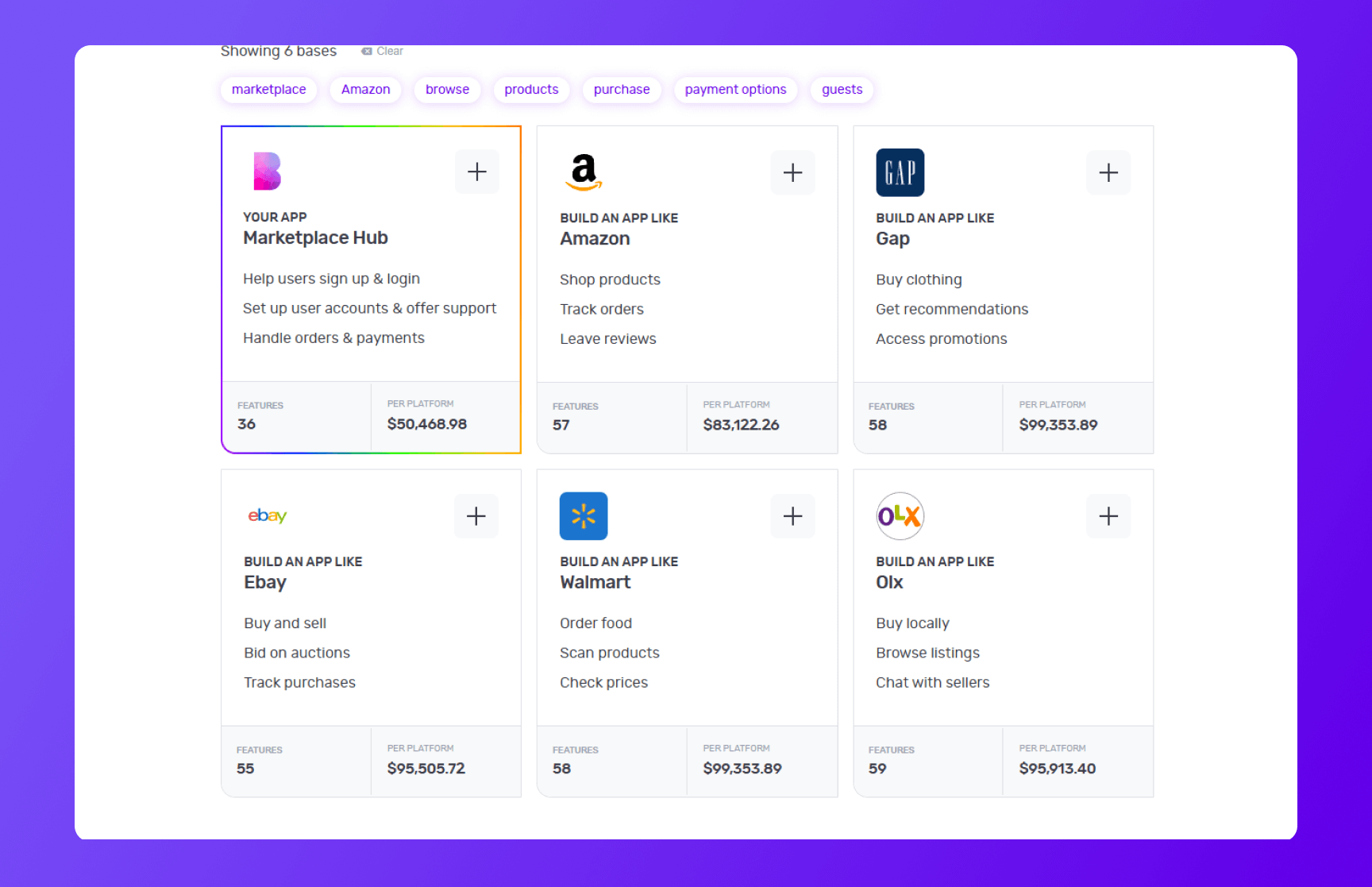Click 'Get recommendations' on Gap card
Image resolution: width=1372 pixels, height=887 pixels.
951,309
